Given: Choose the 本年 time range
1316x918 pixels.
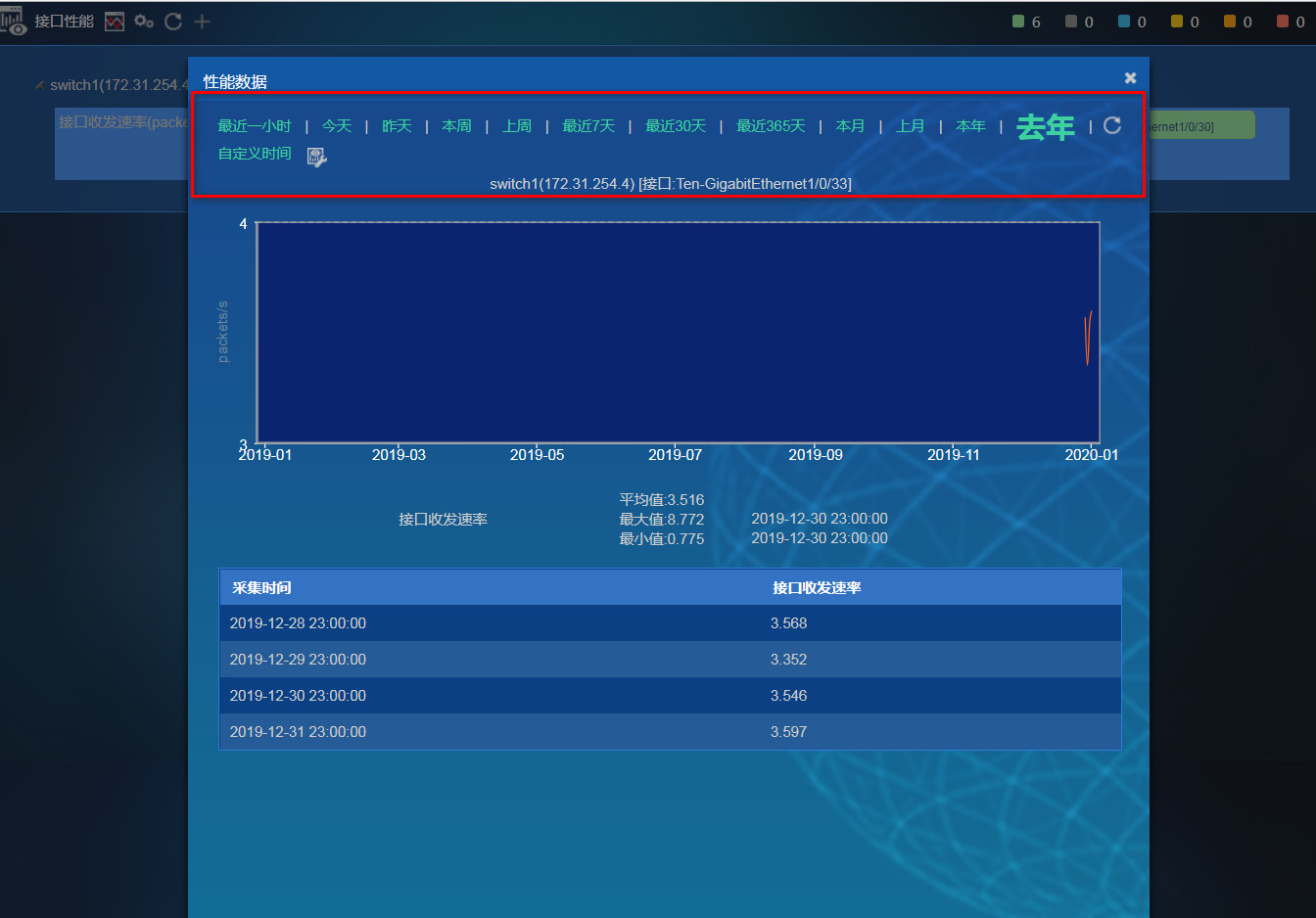Looking at the screenshot, I should 970,126.
